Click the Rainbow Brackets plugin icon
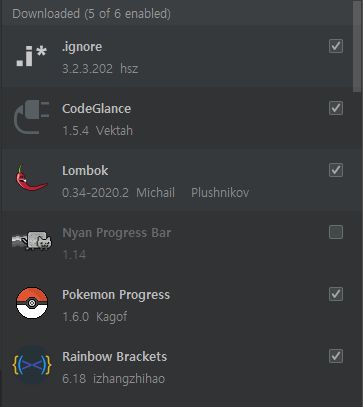Viewport: 363px width, 407px height. point(32,365)
